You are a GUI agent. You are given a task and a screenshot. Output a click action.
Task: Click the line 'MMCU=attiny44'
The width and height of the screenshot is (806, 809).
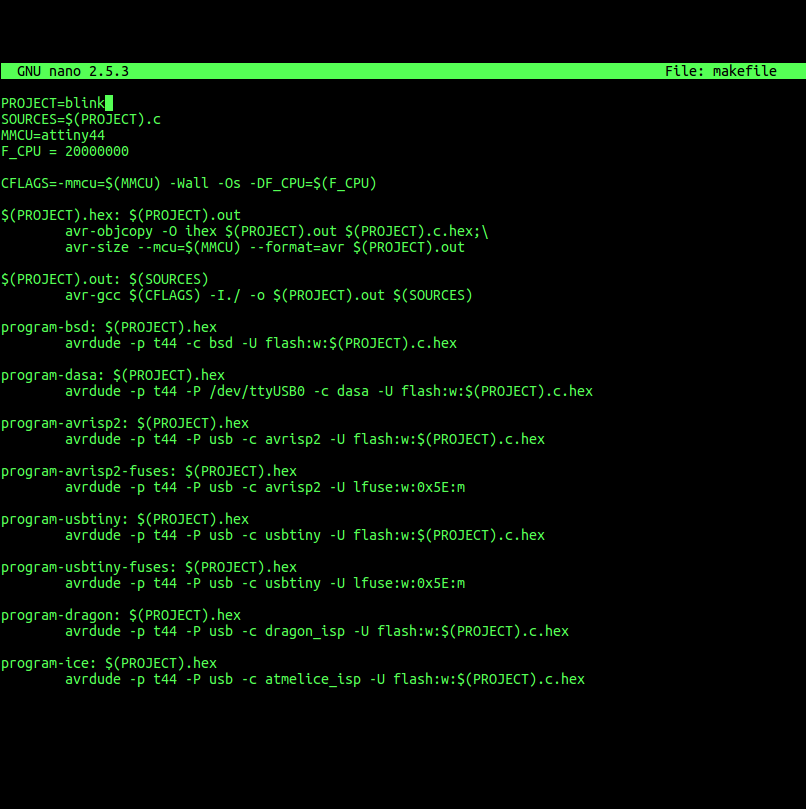tap(53, 135)
